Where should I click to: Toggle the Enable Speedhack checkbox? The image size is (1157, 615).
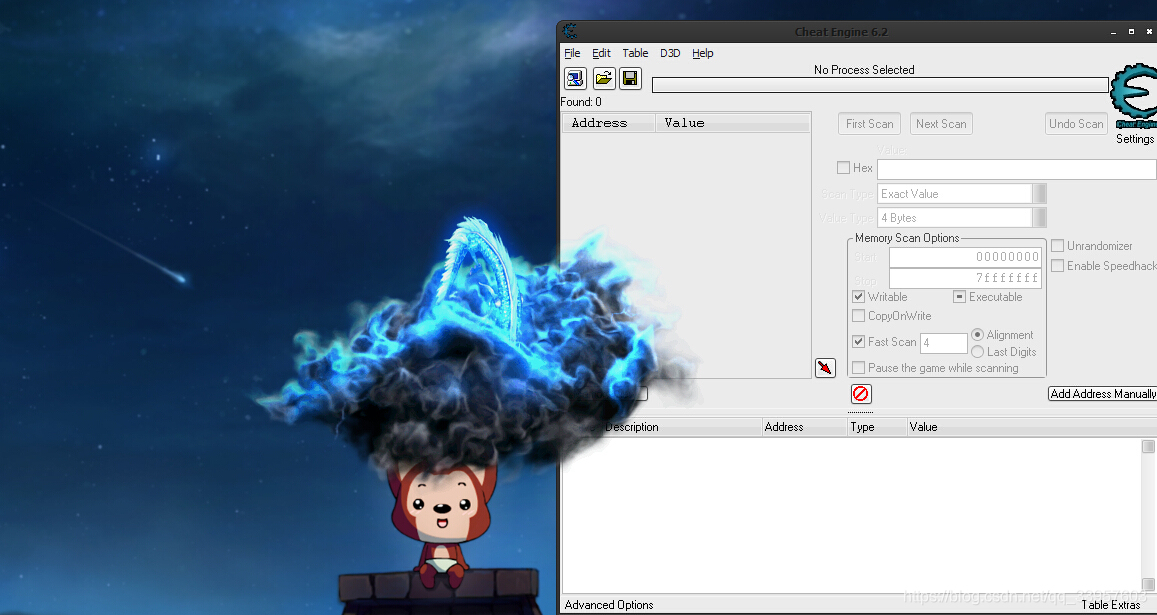click(1057, 266)
